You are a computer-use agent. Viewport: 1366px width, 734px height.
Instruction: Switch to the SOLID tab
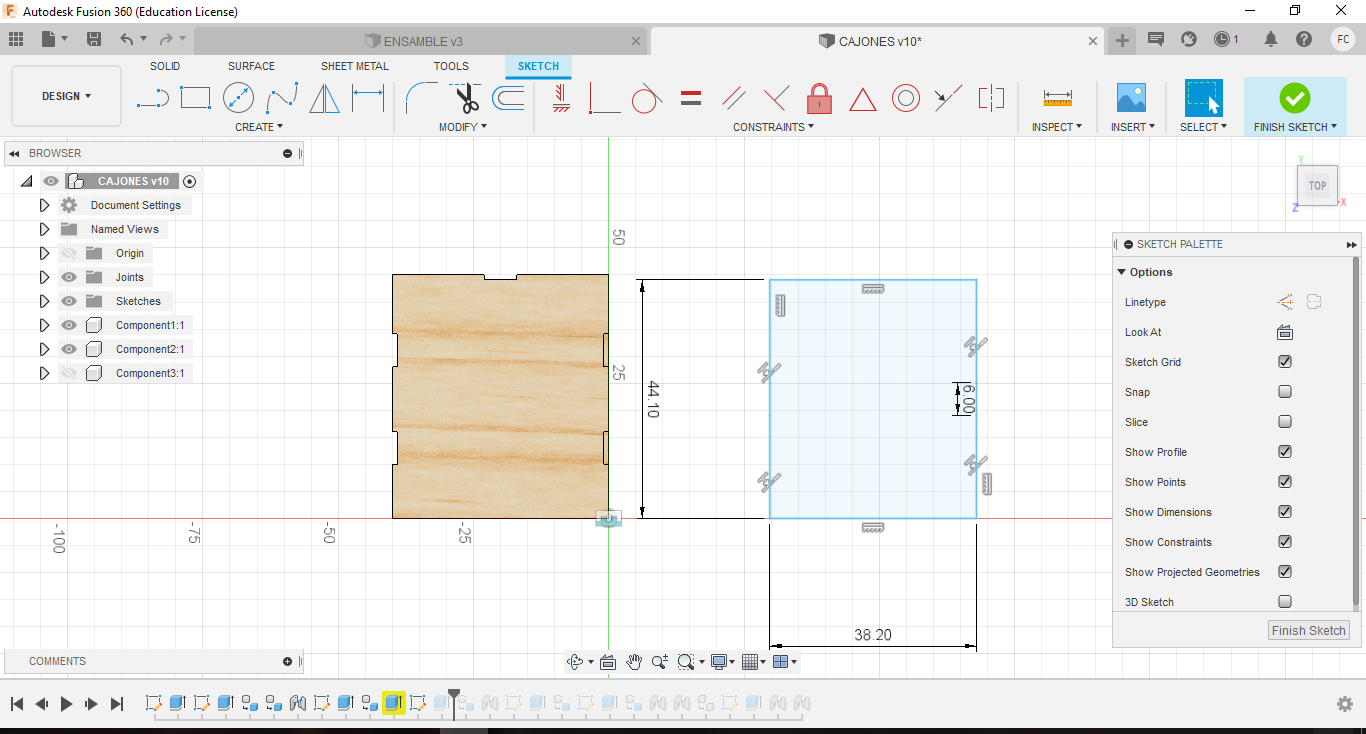[165, 66]
